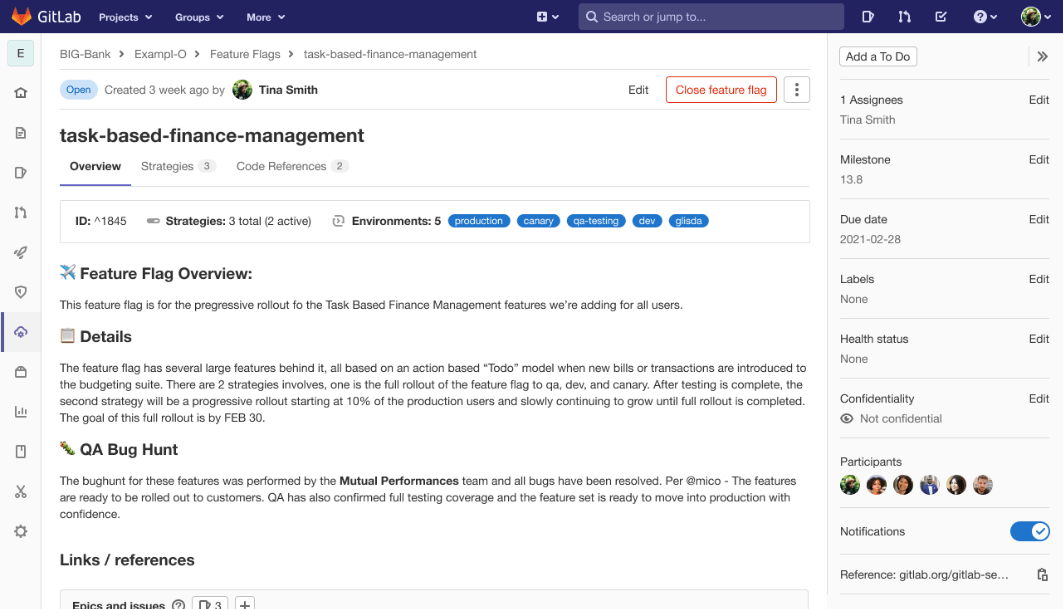1063x609 pixels.
Task: Click the Close feature flag button
Action: [x=721, y=90]
